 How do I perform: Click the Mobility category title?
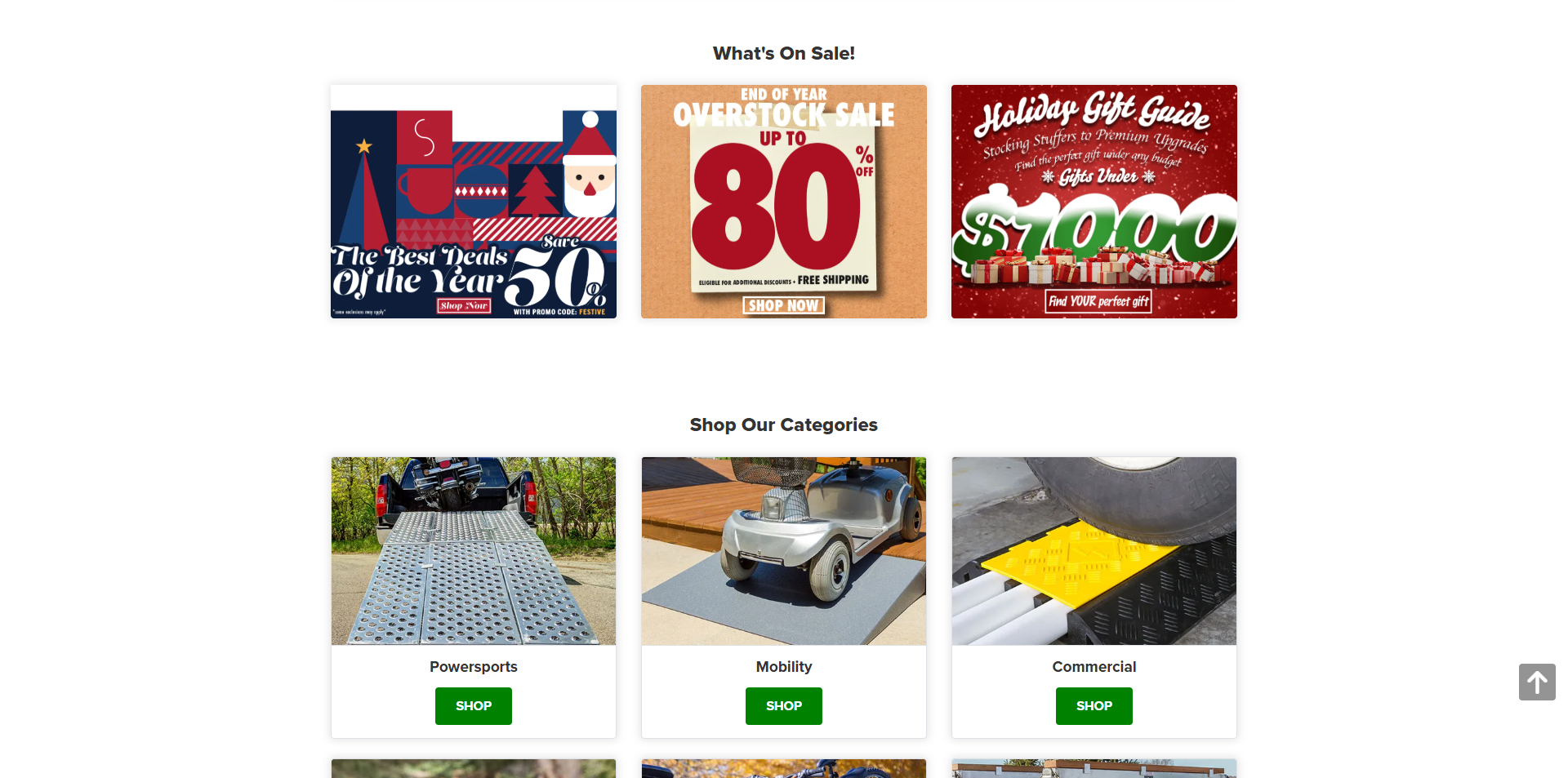(x=784, y=667)
